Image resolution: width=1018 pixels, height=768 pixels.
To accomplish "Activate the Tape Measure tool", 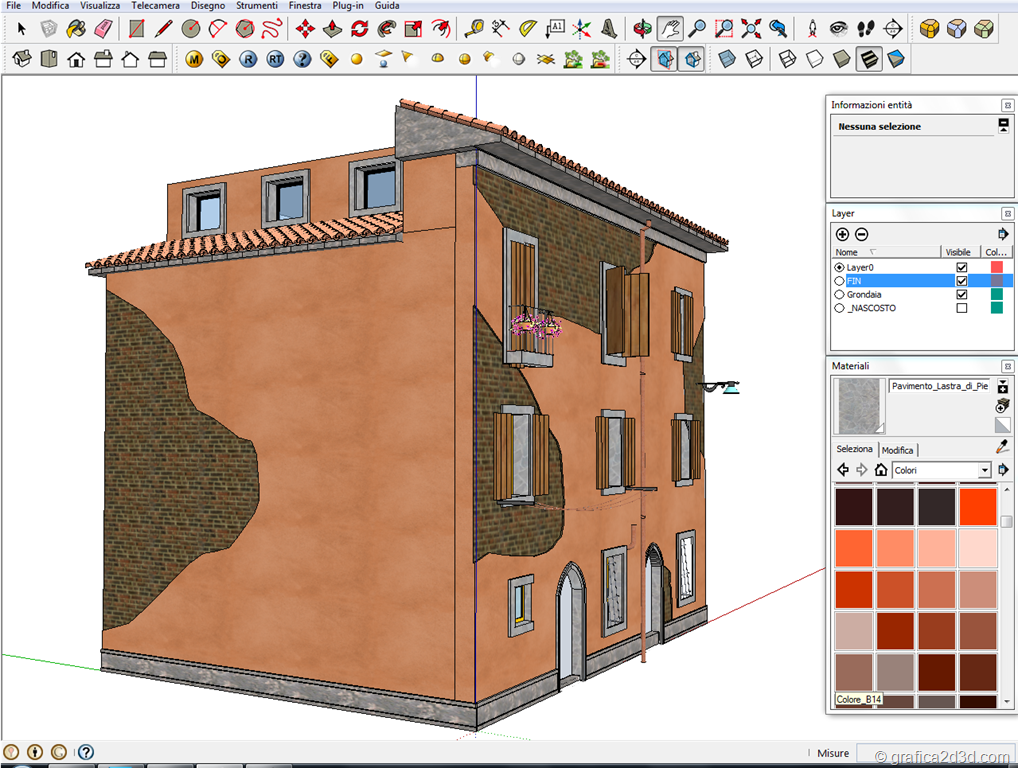I will (x=474, y=29).
